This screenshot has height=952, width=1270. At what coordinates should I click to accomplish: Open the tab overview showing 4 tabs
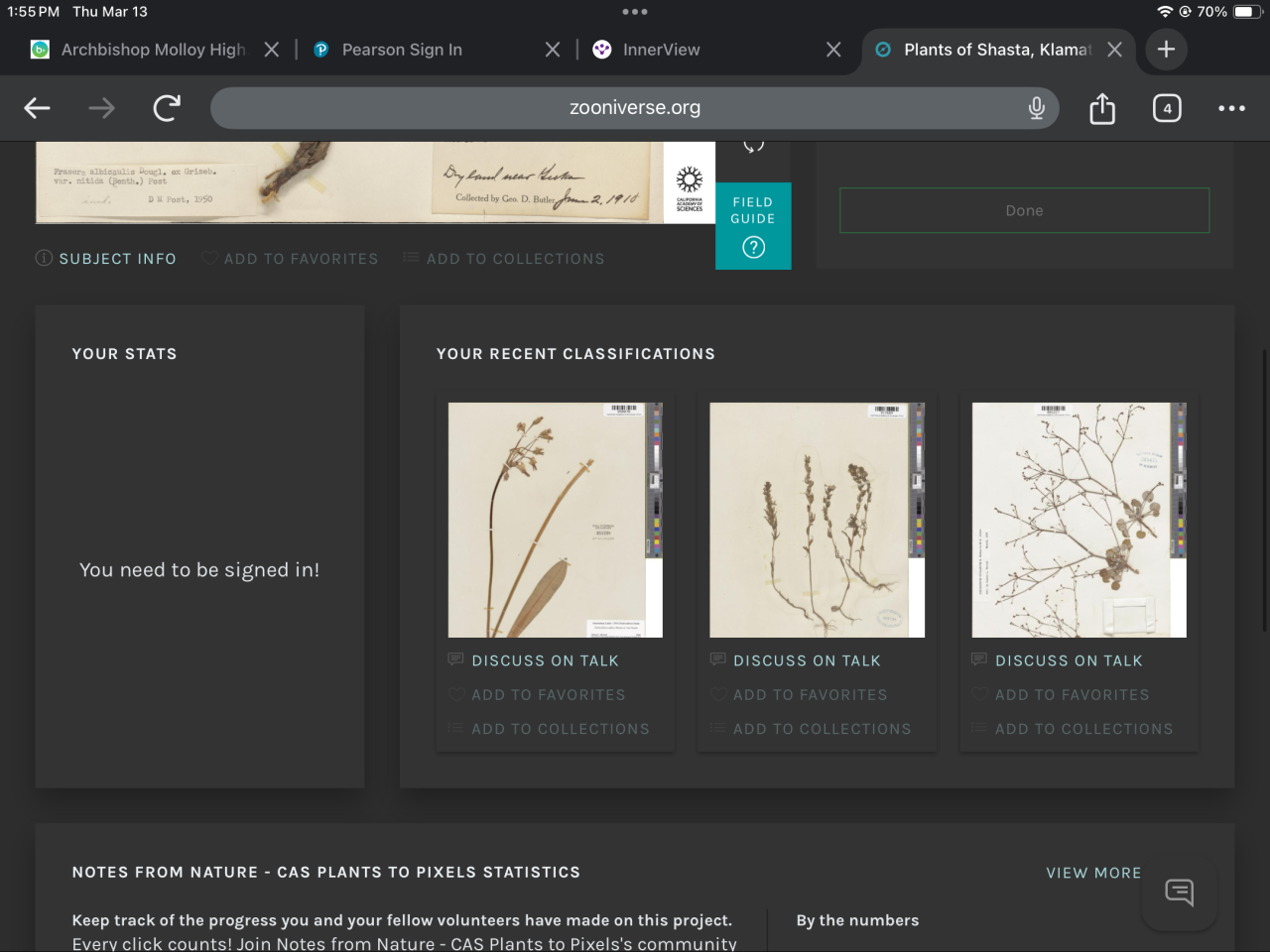point(1167,108)
